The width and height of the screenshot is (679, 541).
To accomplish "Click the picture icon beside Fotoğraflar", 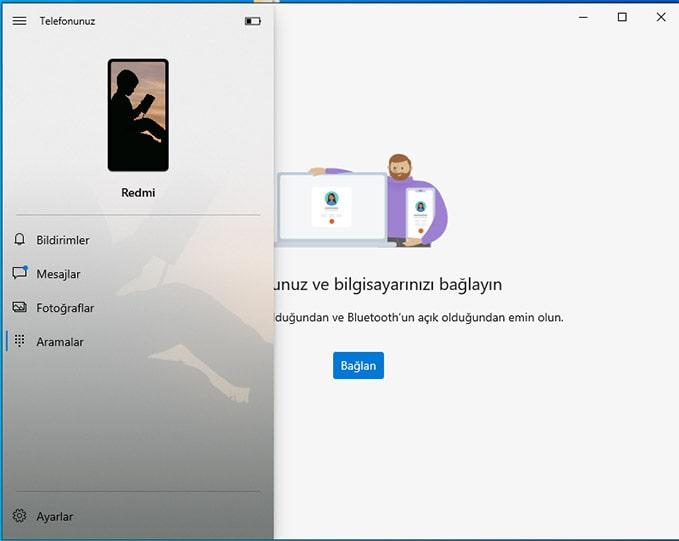I will [19, 307].
